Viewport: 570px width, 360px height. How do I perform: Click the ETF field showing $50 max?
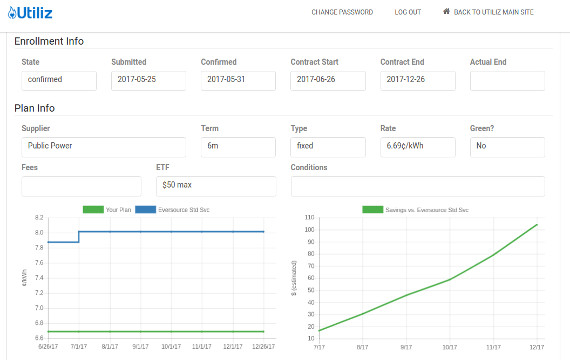(216, 186)
